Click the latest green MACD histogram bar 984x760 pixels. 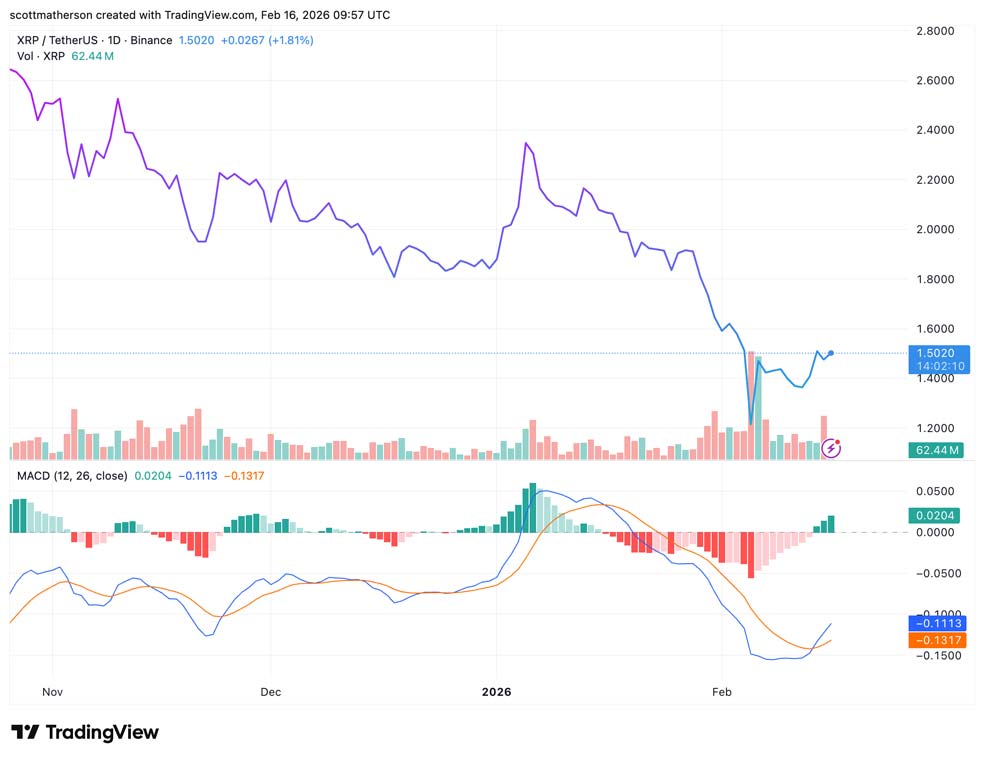click(831, 524)
